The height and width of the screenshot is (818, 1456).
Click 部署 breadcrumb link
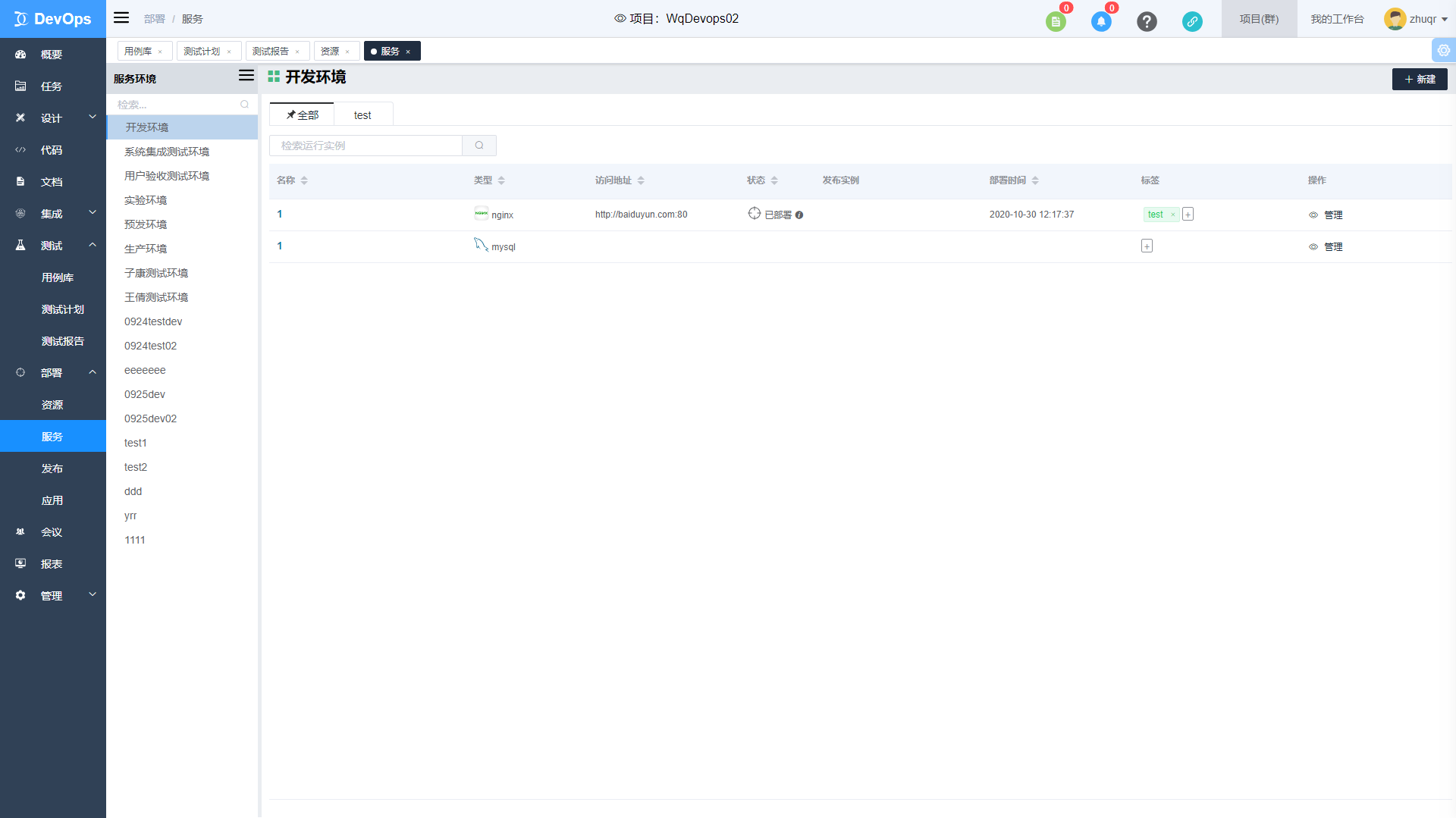tap(155, 19)
